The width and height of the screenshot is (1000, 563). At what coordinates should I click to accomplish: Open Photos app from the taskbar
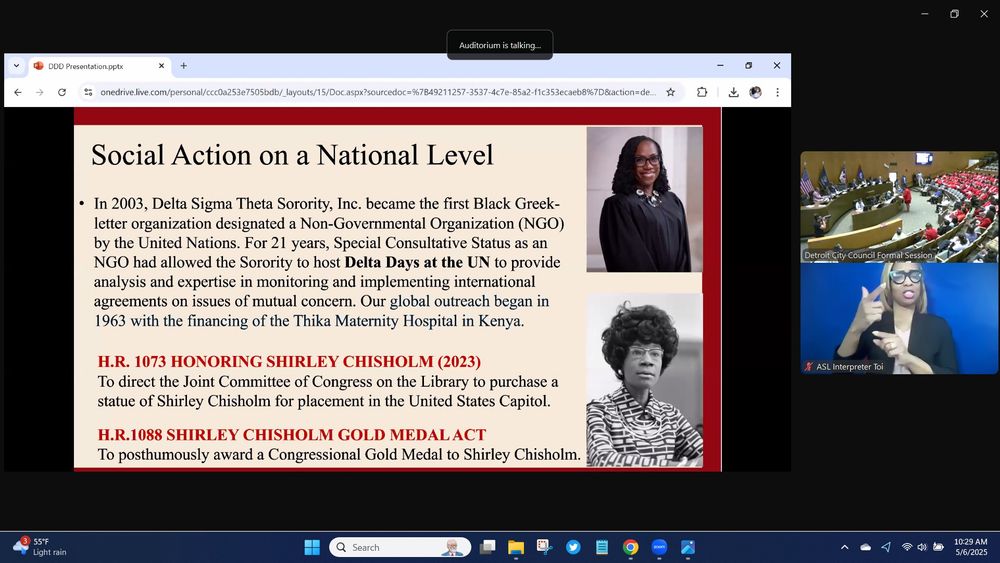pyautogui.click(x=688, y=547)
